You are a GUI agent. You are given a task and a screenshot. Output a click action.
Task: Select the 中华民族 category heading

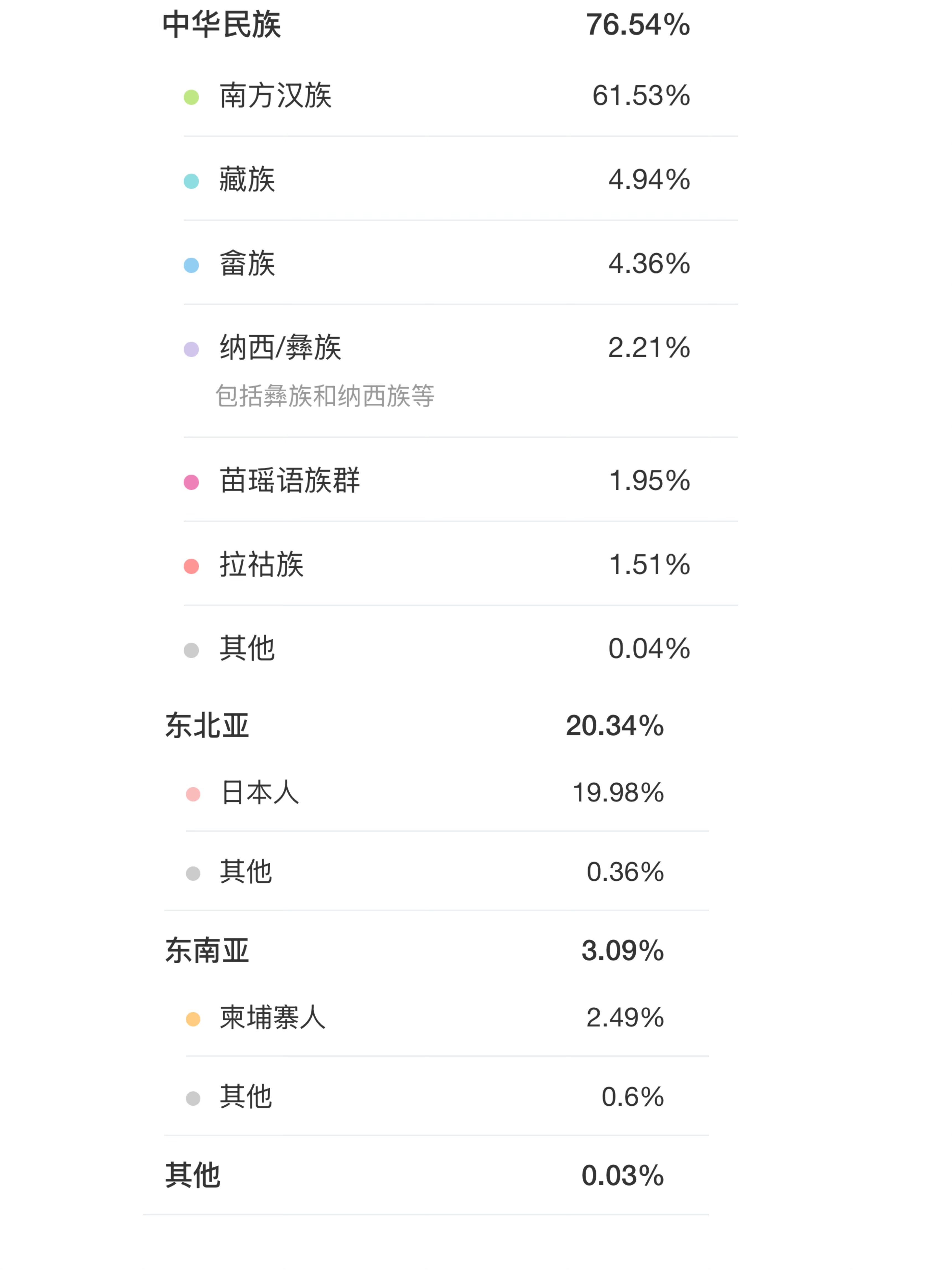point(222,25)
